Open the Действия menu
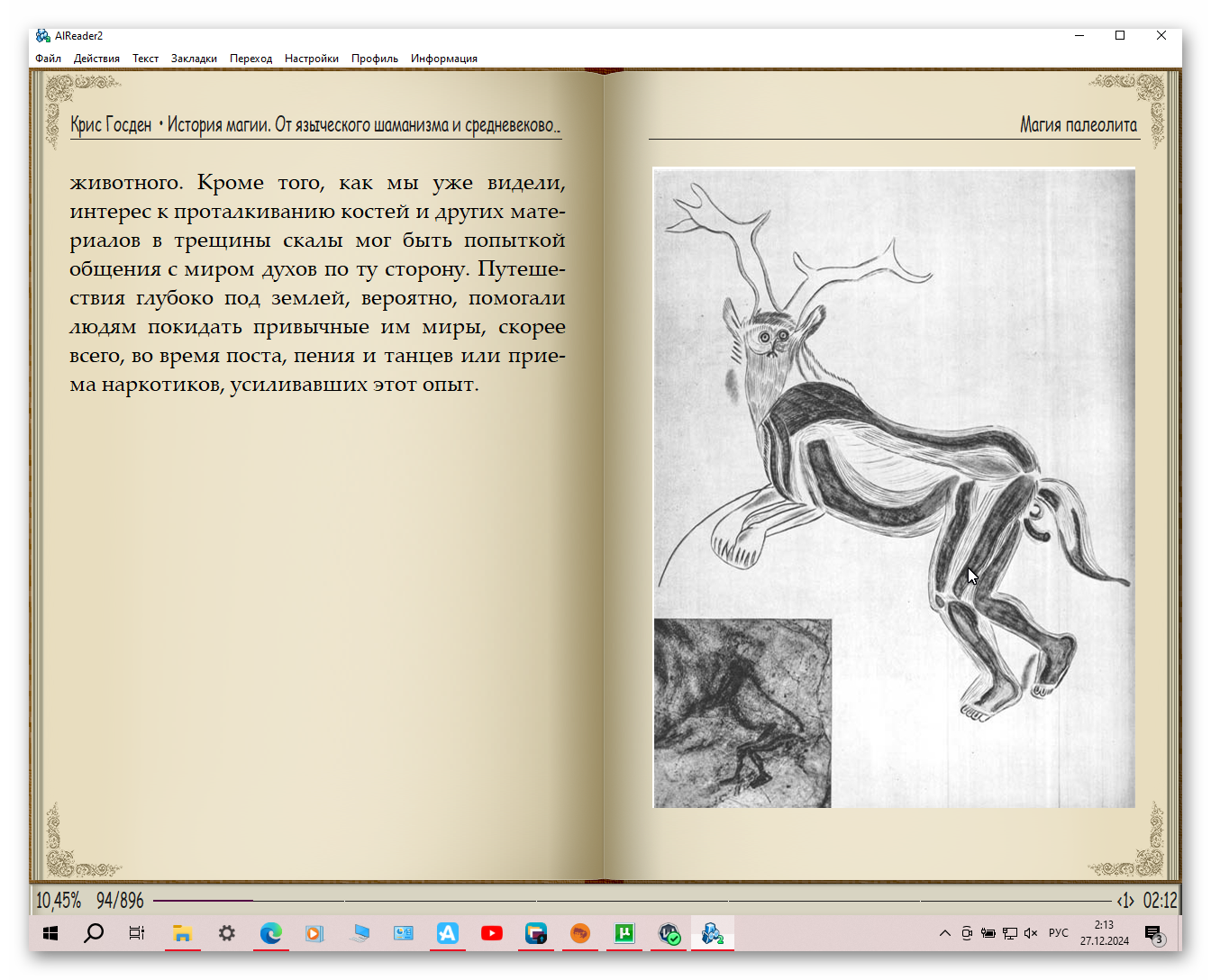Image resolution: width=1211 pixels, height=980 pixels. coord(96,59)
